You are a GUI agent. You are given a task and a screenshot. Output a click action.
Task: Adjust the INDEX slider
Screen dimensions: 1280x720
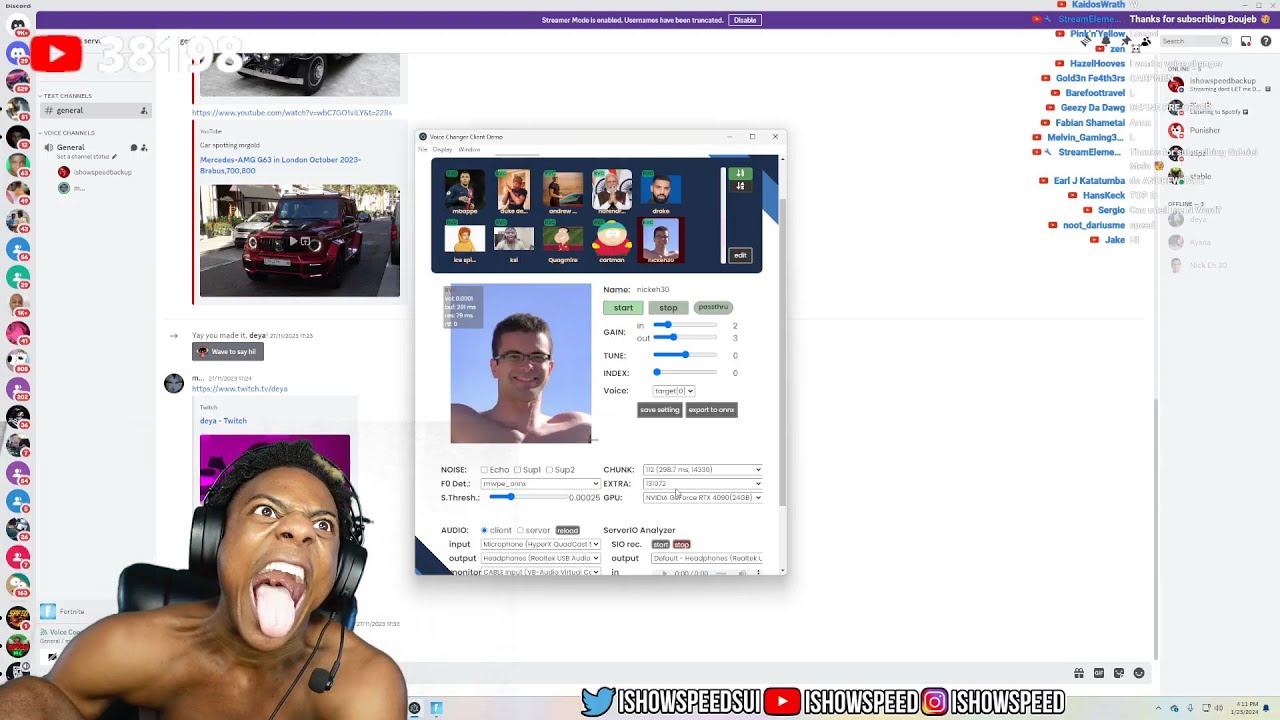click(685, 372)
